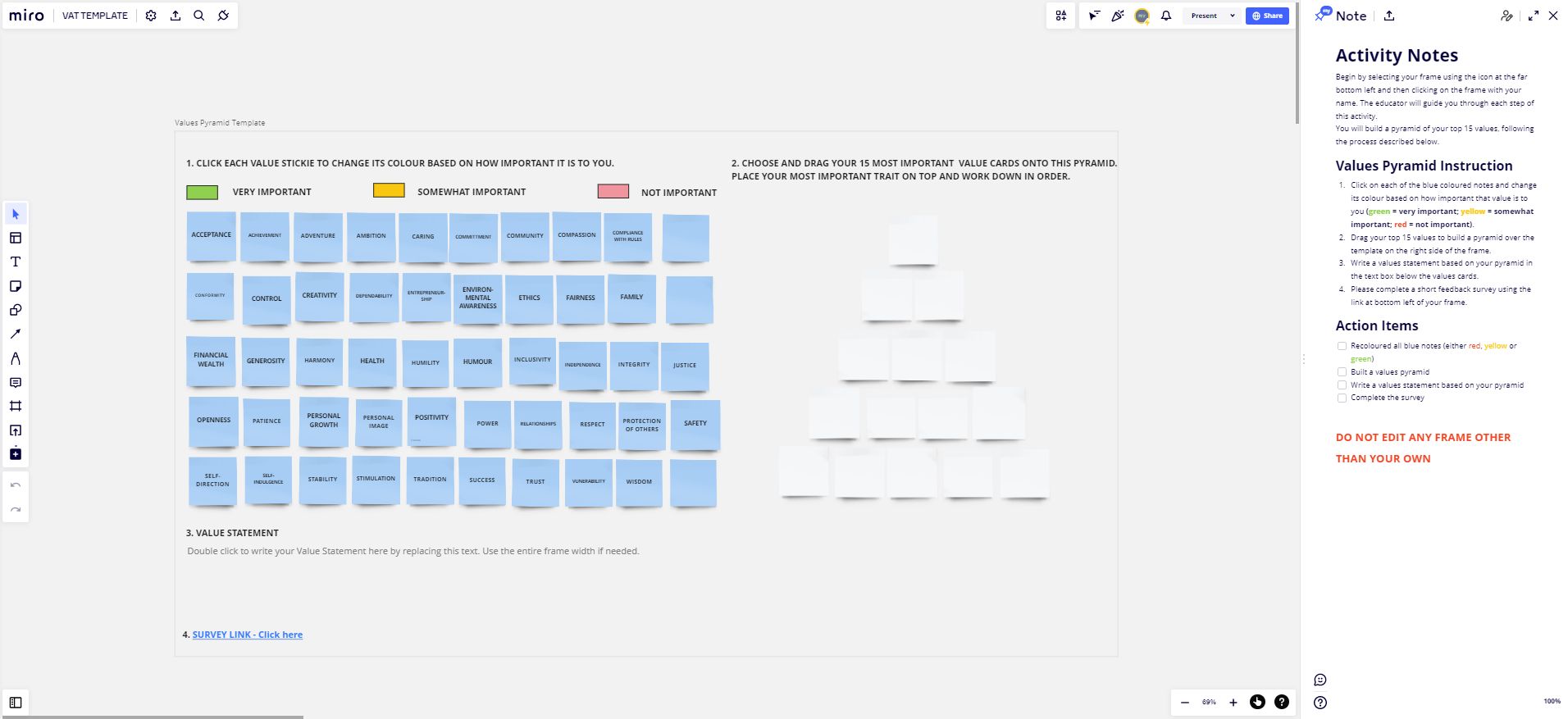Choose the Shapes tool

click(16, 310)
